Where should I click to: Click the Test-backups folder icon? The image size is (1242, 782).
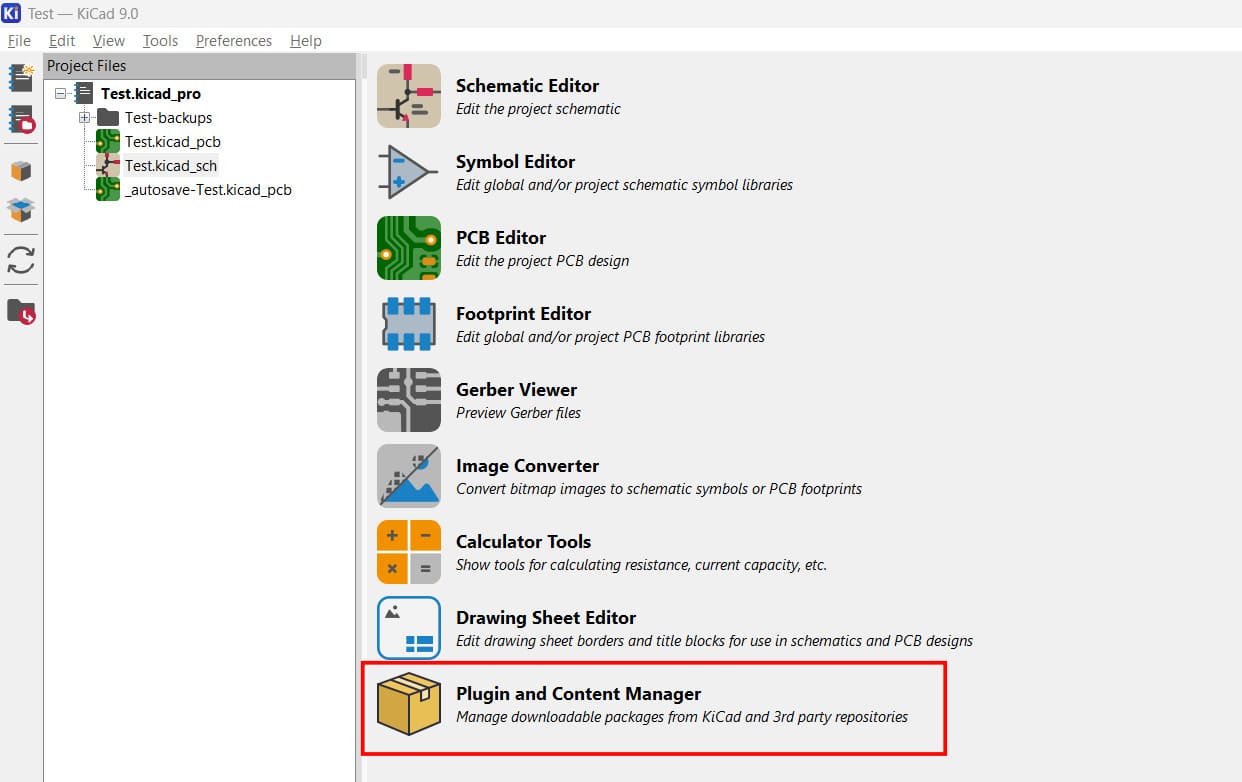pos(108,118)
